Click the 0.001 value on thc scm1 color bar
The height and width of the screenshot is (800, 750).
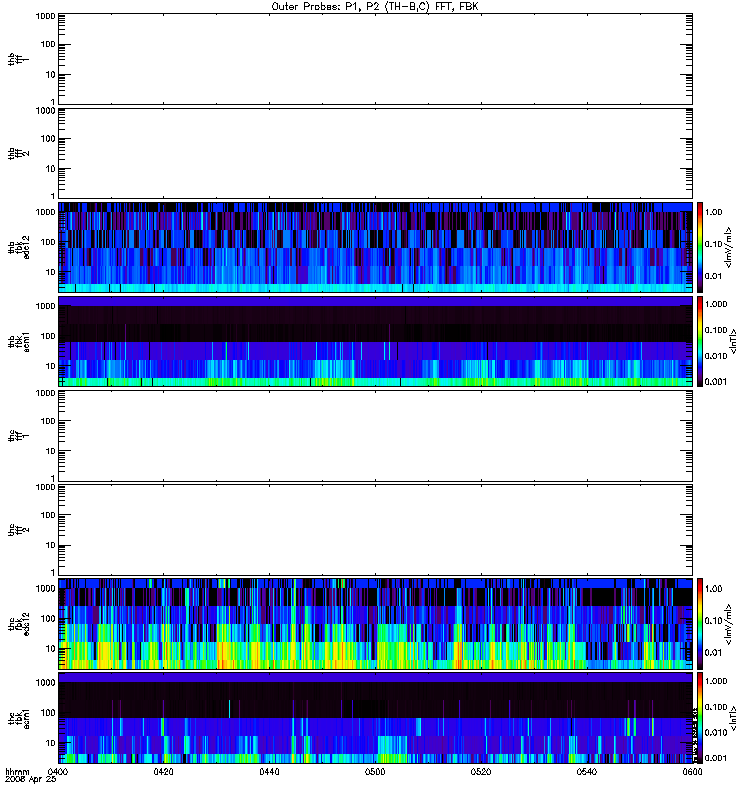point(716,758)
